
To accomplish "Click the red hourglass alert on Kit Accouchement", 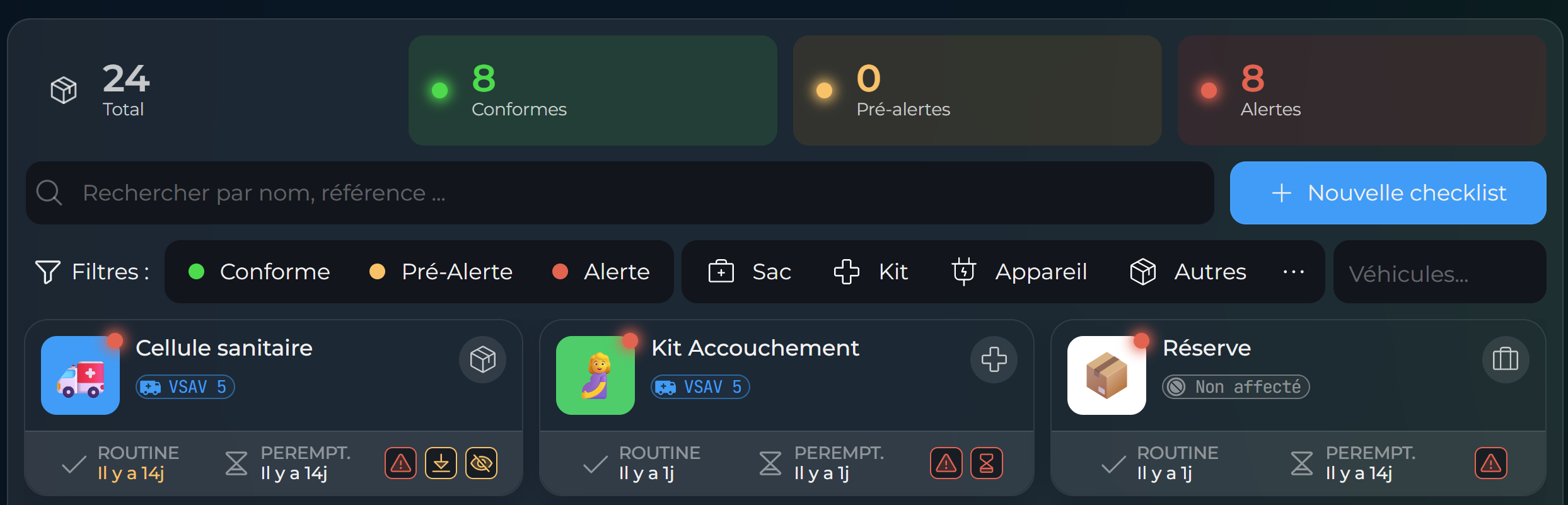I will point(986,463).
